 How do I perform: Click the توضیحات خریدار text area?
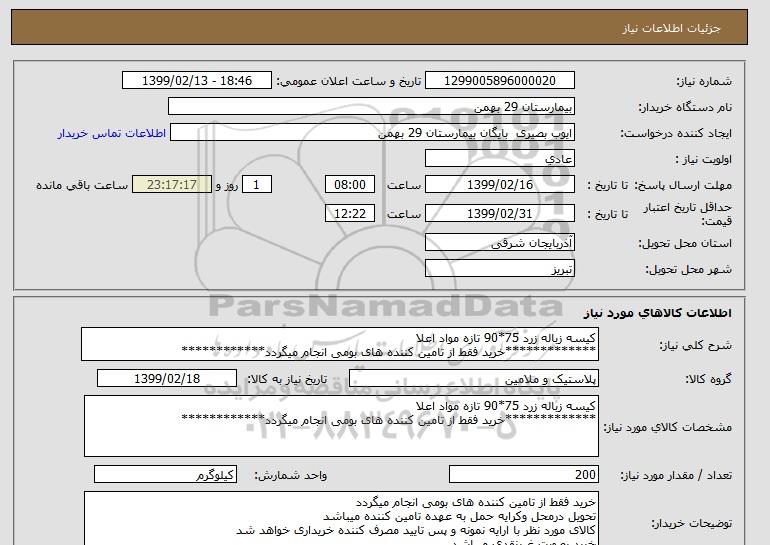tap(341, 518)
